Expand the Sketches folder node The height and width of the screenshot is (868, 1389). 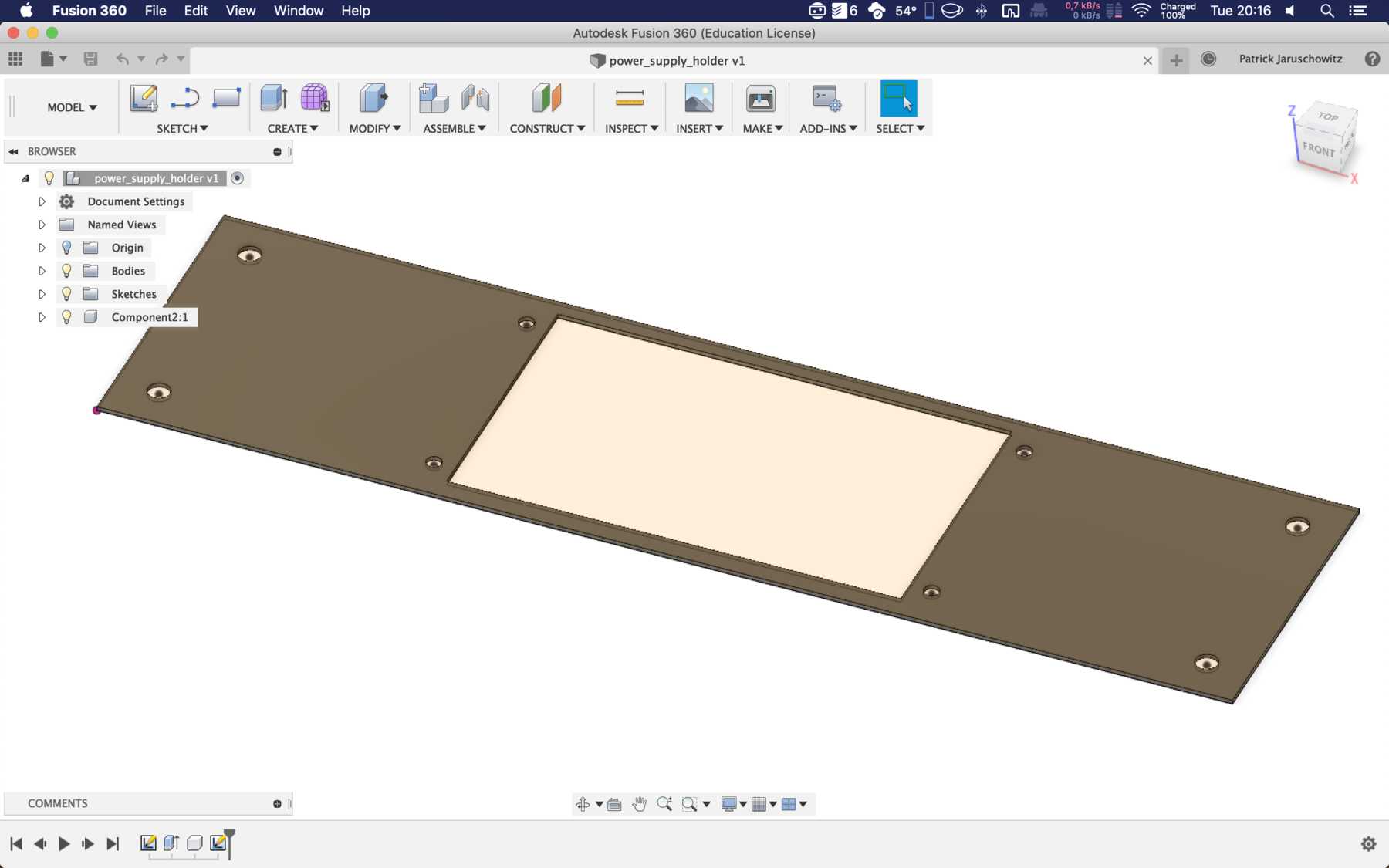tap(42, 294)
